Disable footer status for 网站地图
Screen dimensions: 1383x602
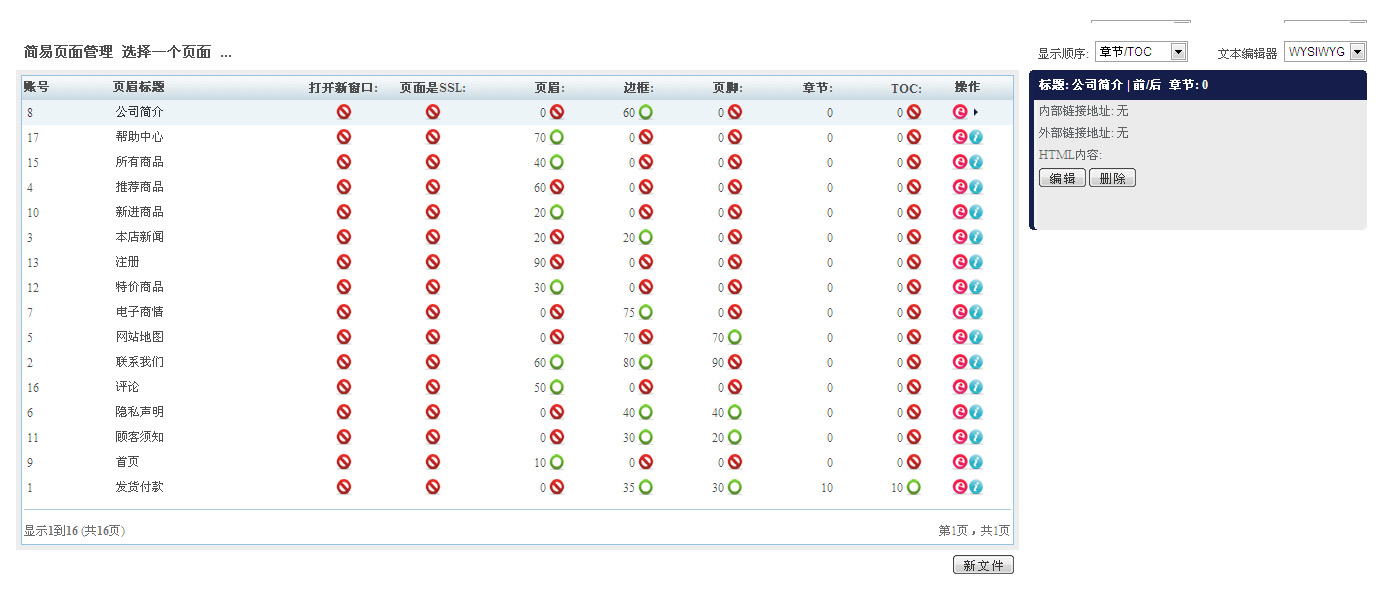coord(735,337)
